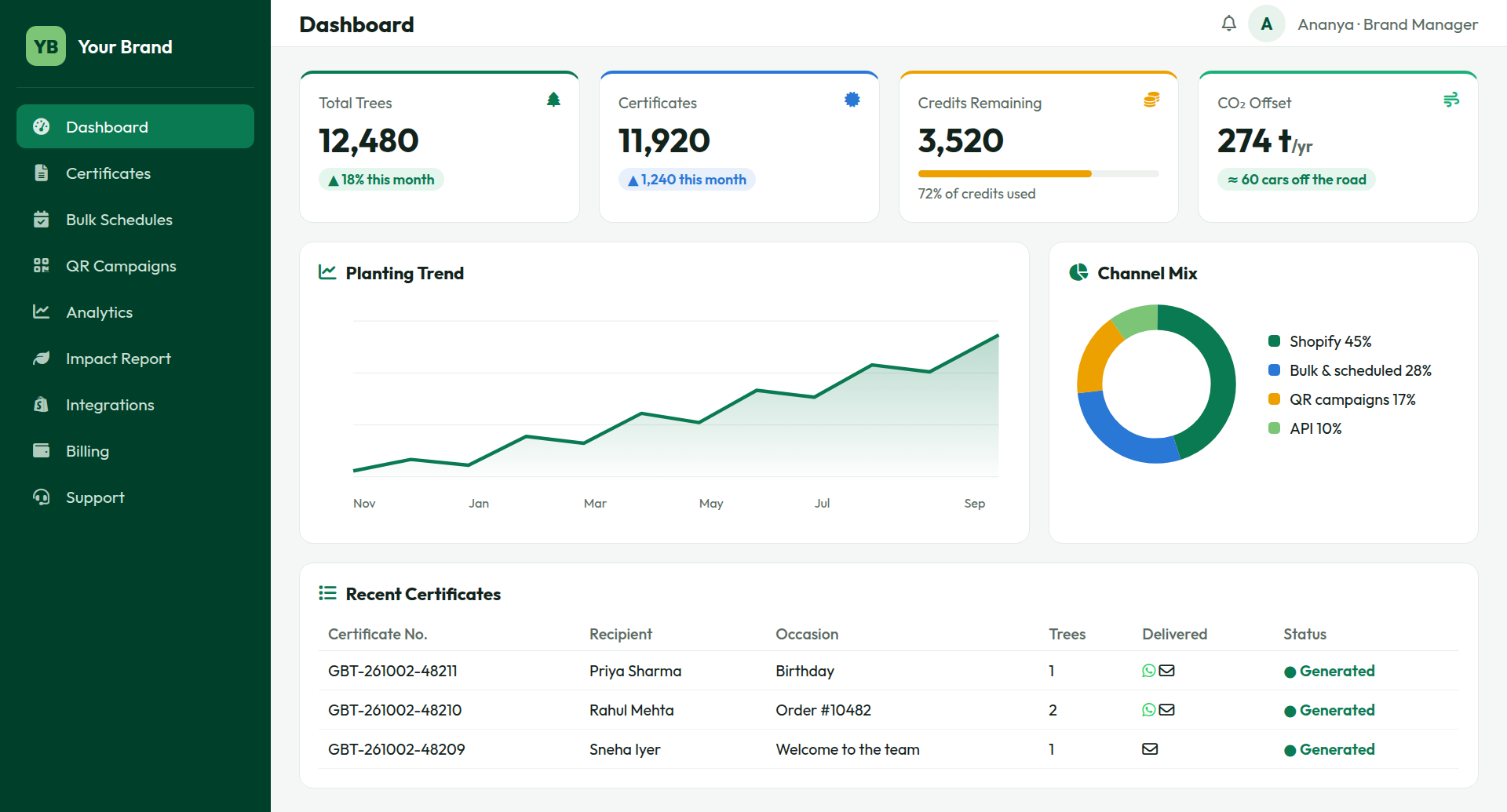The height and width of the screenshot is (812, 1507).
Task: Click the Recent Certificates list icon
Action: pyautogui.click(x=327, y=593)
